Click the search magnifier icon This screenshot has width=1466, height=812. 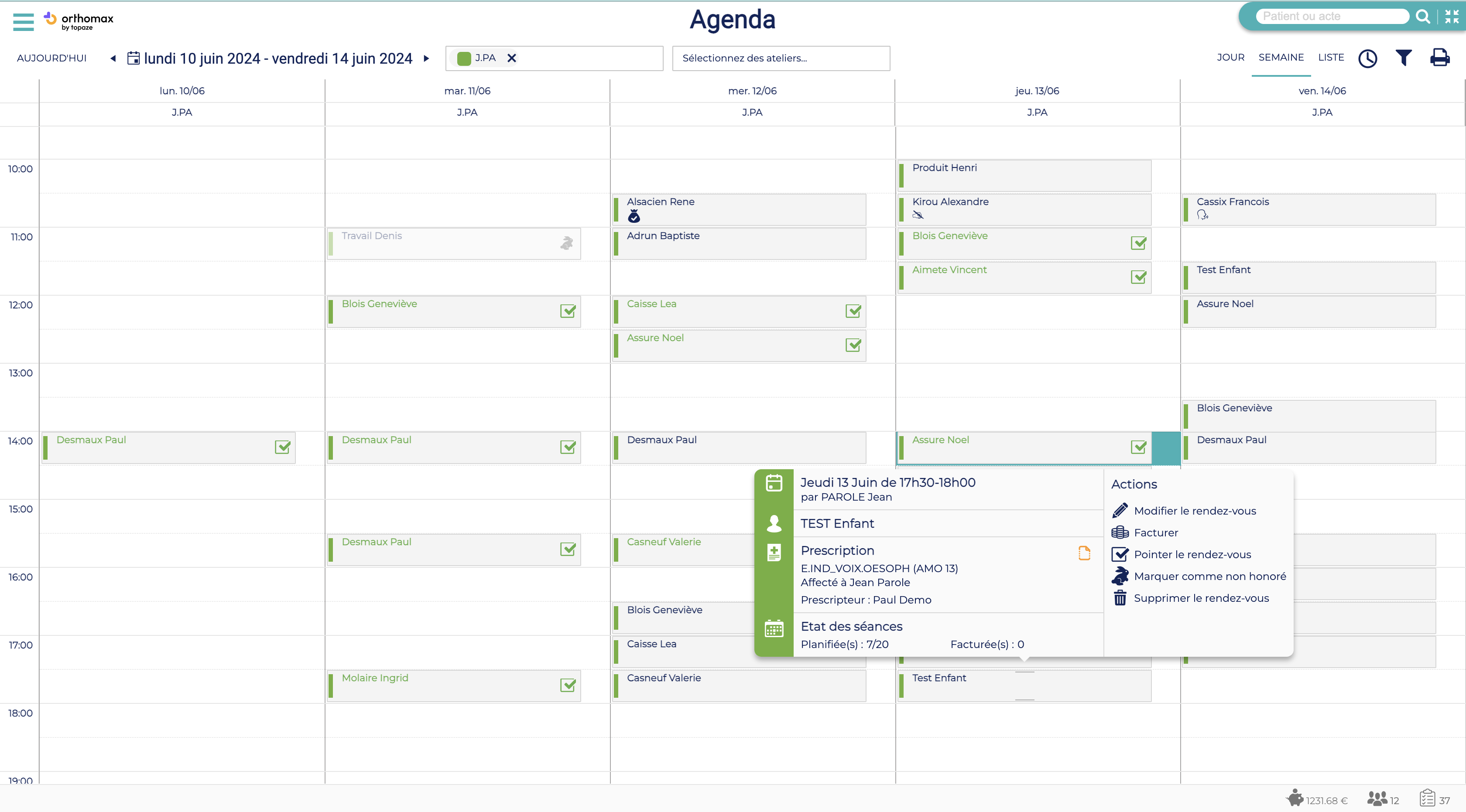pyautogui.click(x=1423, y=17)
